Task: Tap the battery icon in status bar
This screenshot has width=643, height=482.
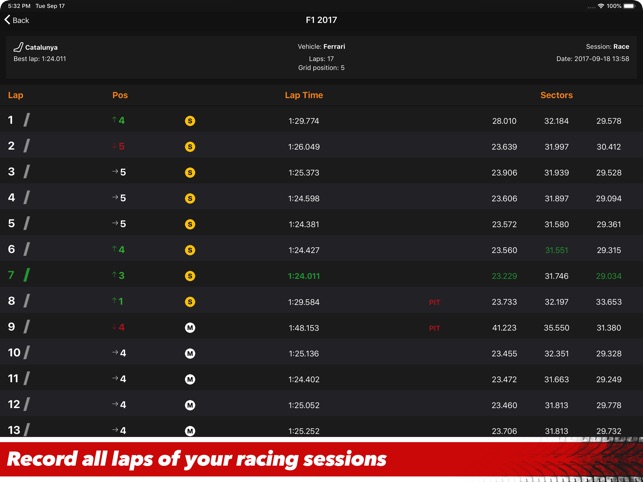Action: (631, 6)
